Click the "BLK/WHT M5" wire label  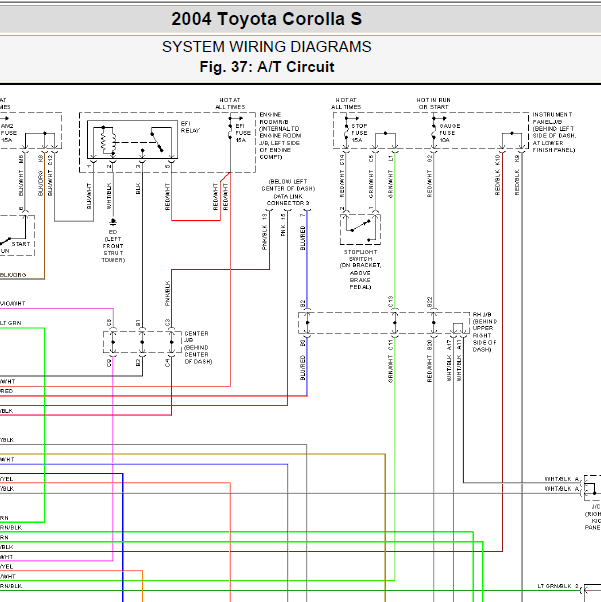click(21, 175)
